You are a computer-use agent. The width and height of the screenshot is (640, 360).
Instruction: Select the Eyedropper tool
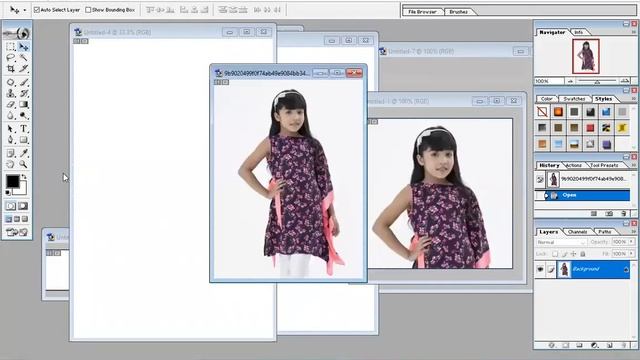pyautogui.click(x=24, y=153)
